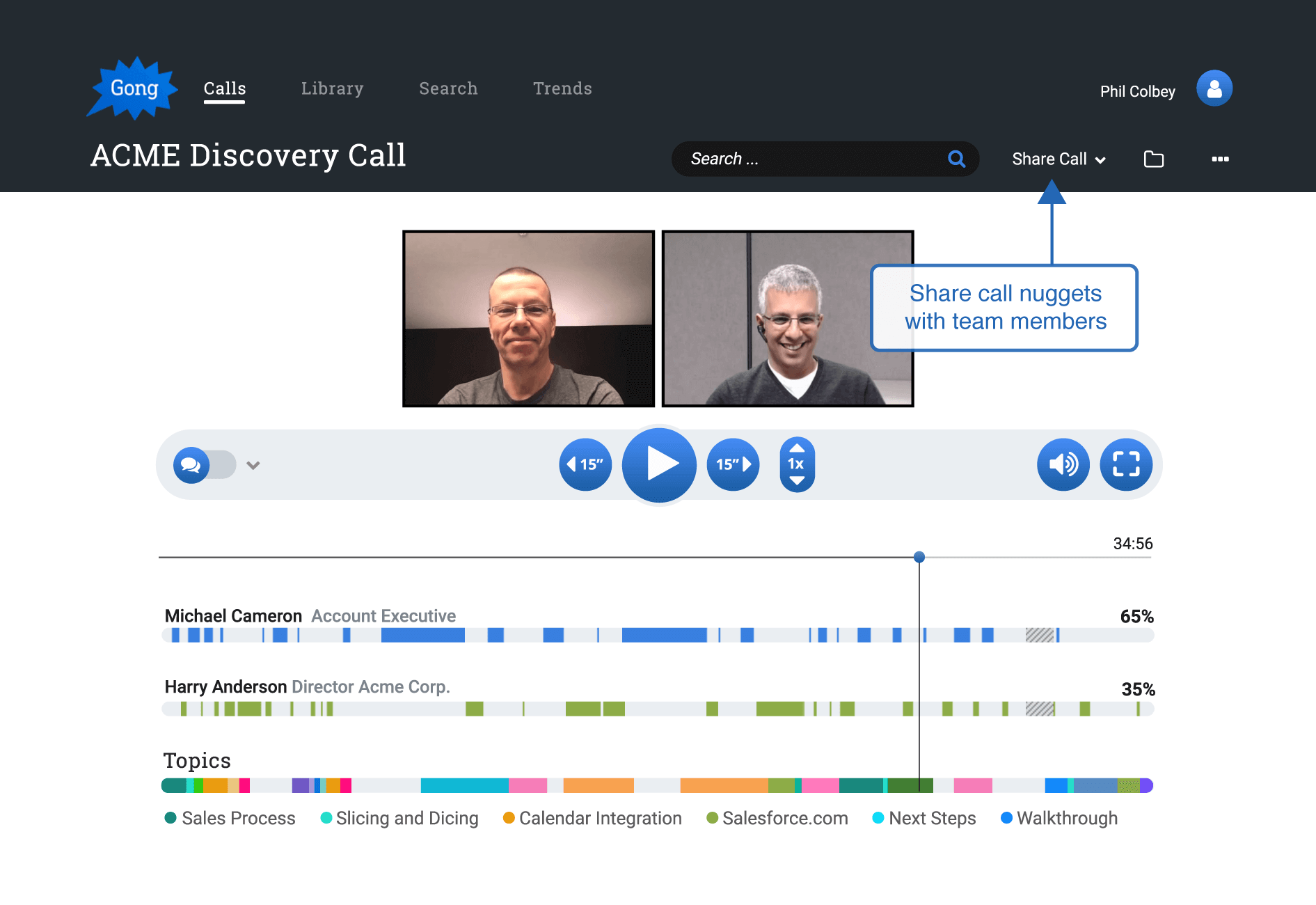Screen dimensions: 1316x905
Task: Toggle the comments switch
Action: pyautogui.click(x=205, y=464)
